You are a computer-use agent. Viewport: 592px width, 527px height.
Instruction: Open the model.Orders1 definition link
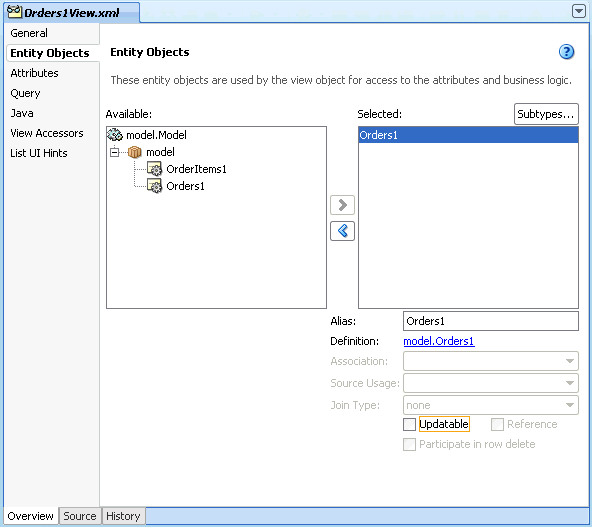439,341
